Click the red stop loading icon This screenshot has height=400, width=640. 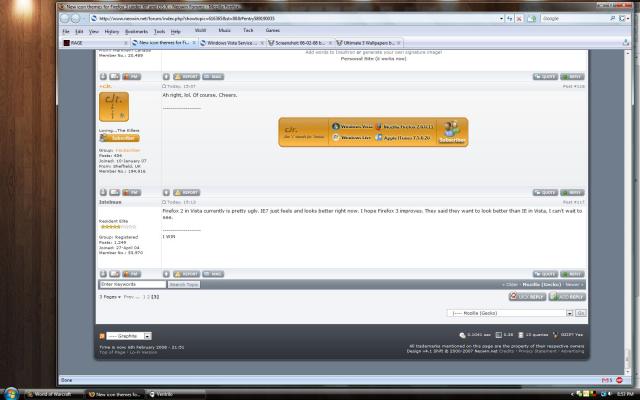[519, 18]
